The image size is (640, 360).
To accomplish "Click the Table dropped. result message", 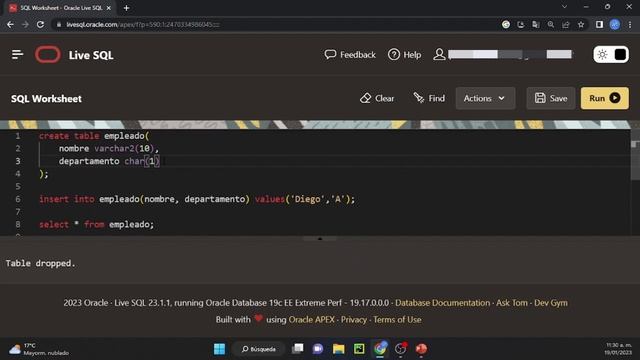I will pos(40,263).
